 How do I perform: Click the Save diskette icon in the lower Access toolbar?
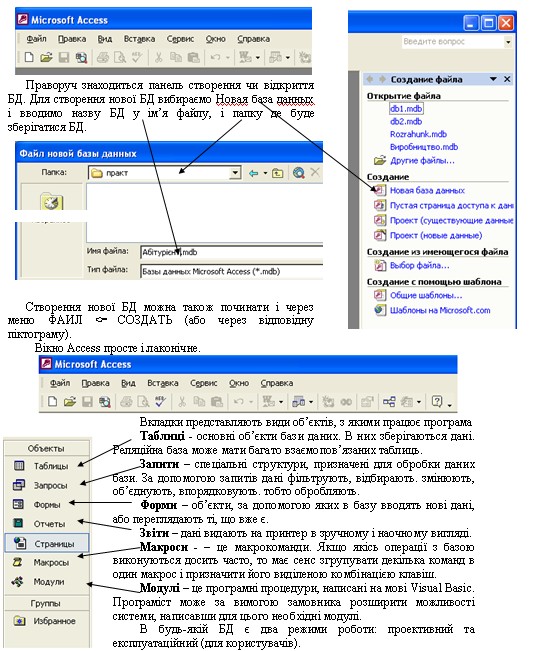coord(87,401)
